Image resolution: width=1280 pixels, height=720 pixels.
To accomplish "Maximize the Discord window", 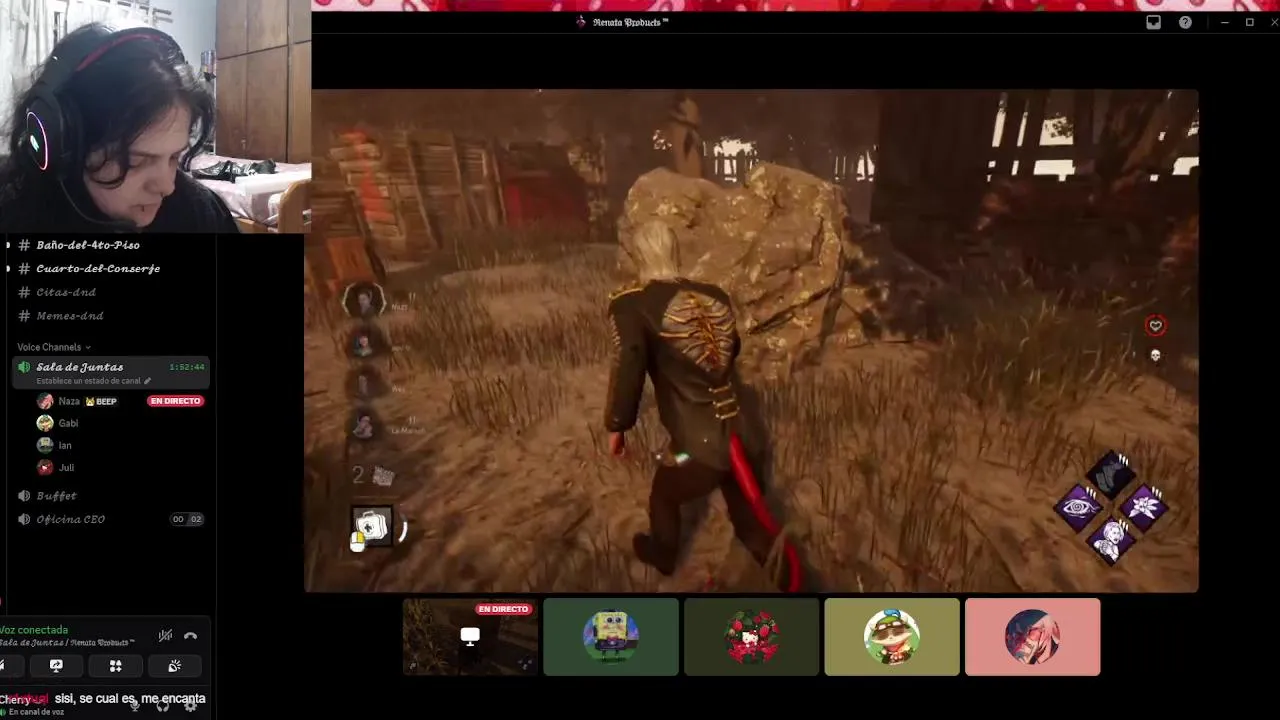I will (x=1249, y=22).
